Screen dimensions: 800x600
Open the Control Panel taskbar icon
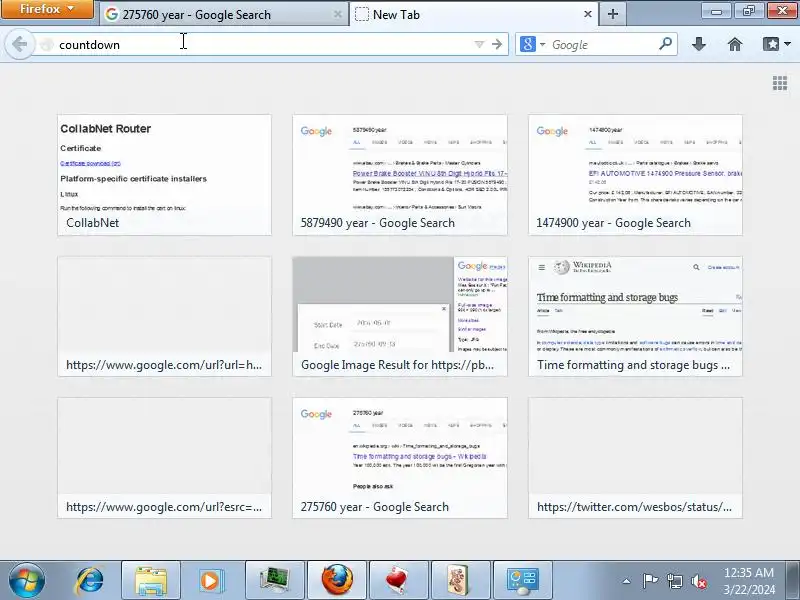click(522, 581)
